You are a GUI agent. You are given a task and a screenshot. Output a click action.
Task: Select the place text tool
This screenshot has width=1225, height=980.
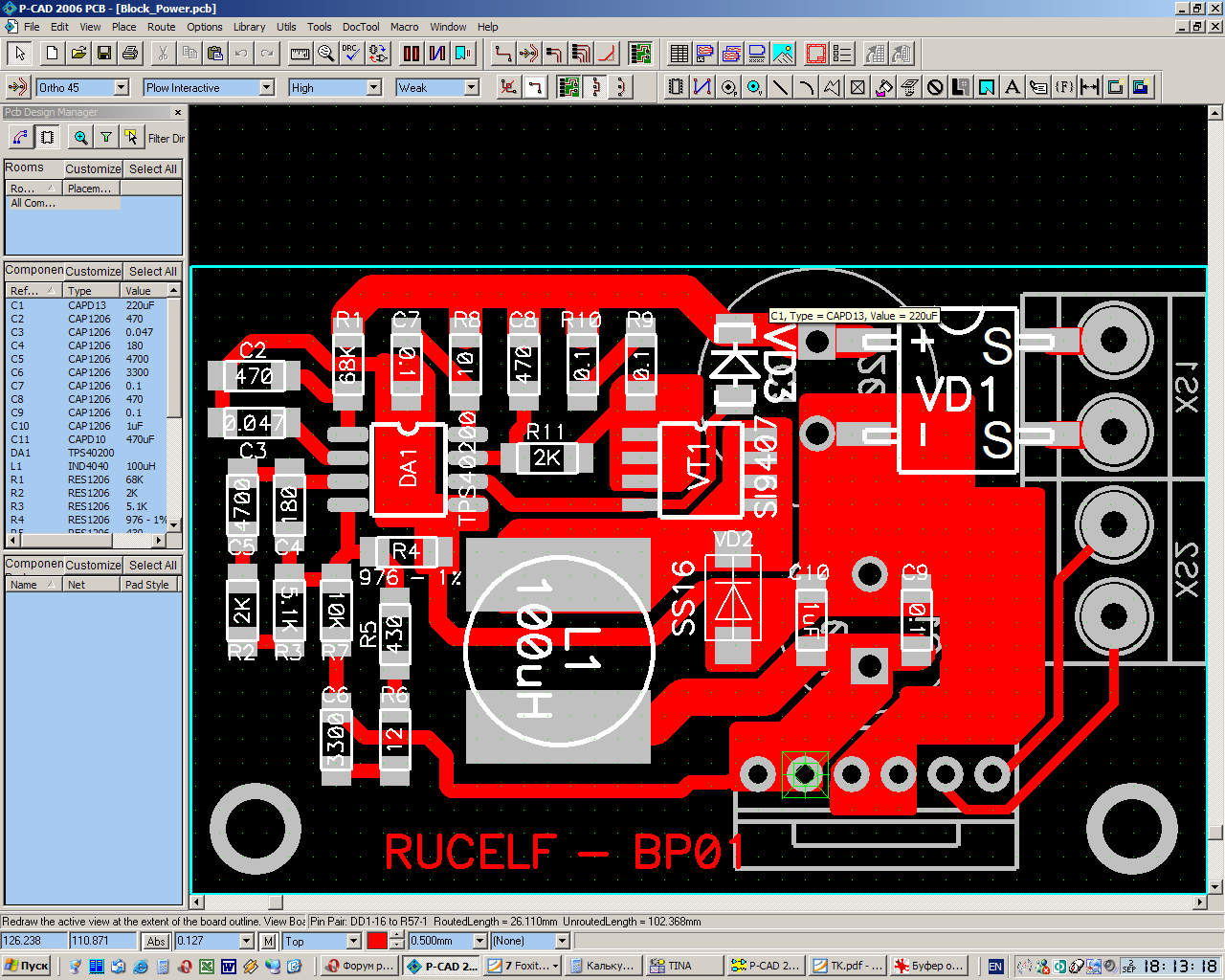[x=1012, y=87]
